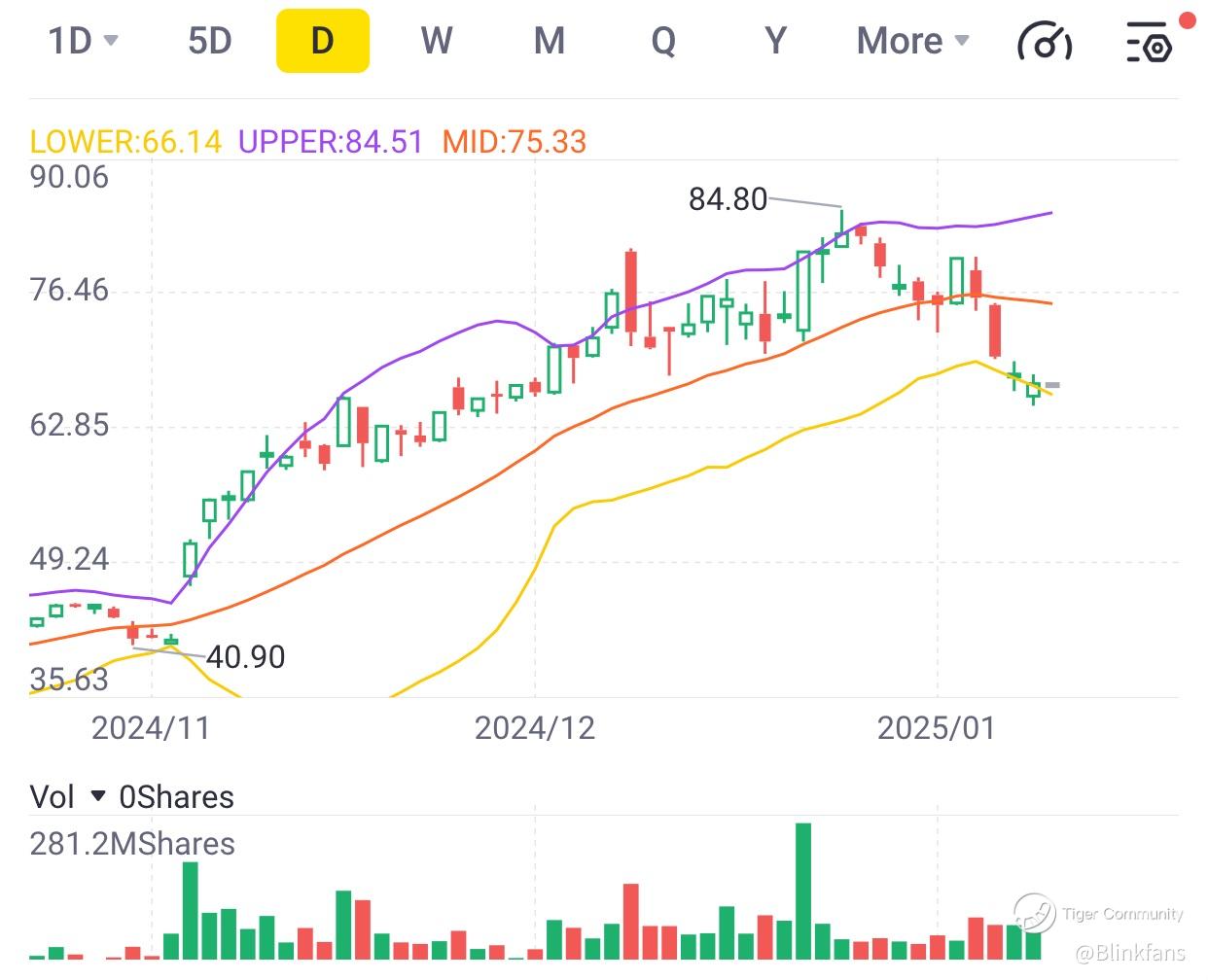Switch to the W weekly tab
The width and height of the screenshot is (1208, 980).
click(437, 41)
